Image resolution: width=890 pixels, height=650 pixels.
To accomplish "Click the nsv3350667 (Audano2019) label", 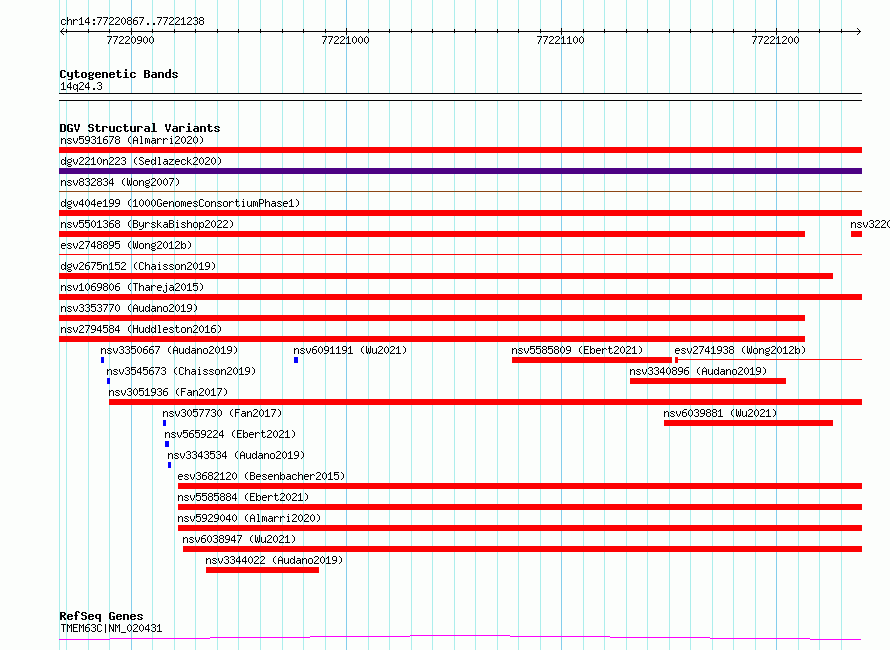I will click(169, 350).
